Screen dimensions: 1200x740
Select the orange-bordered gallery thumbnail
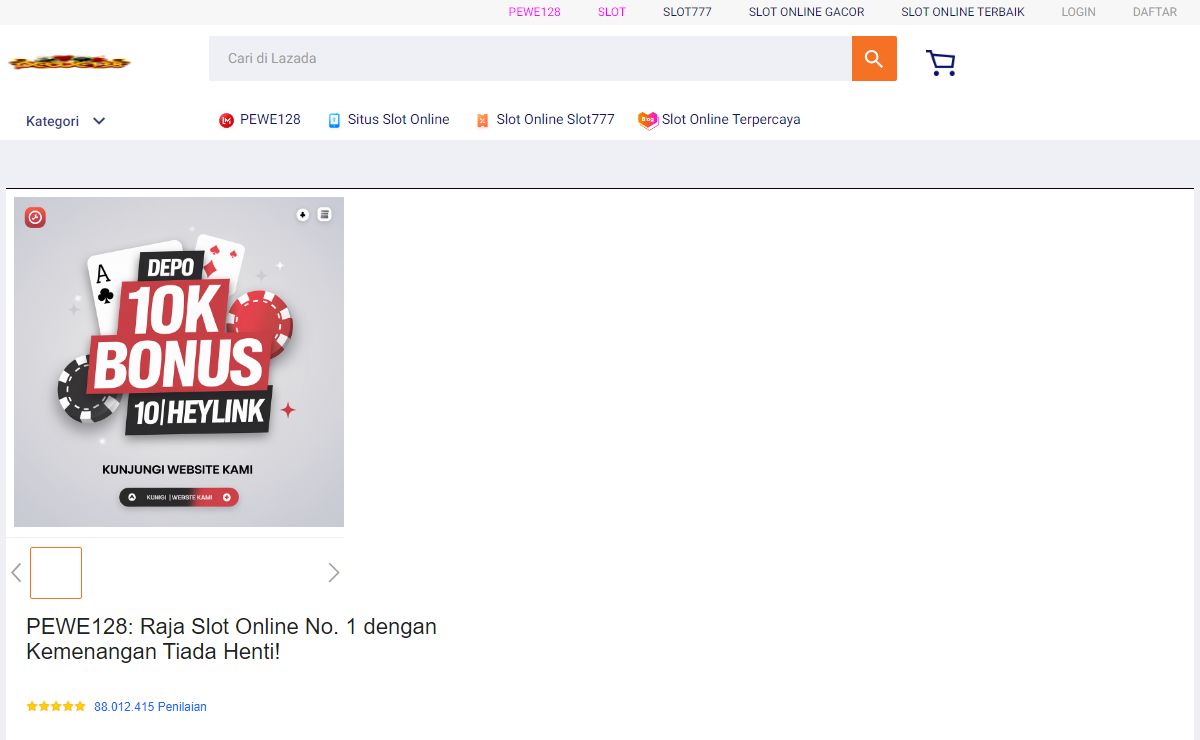(56, 573)
